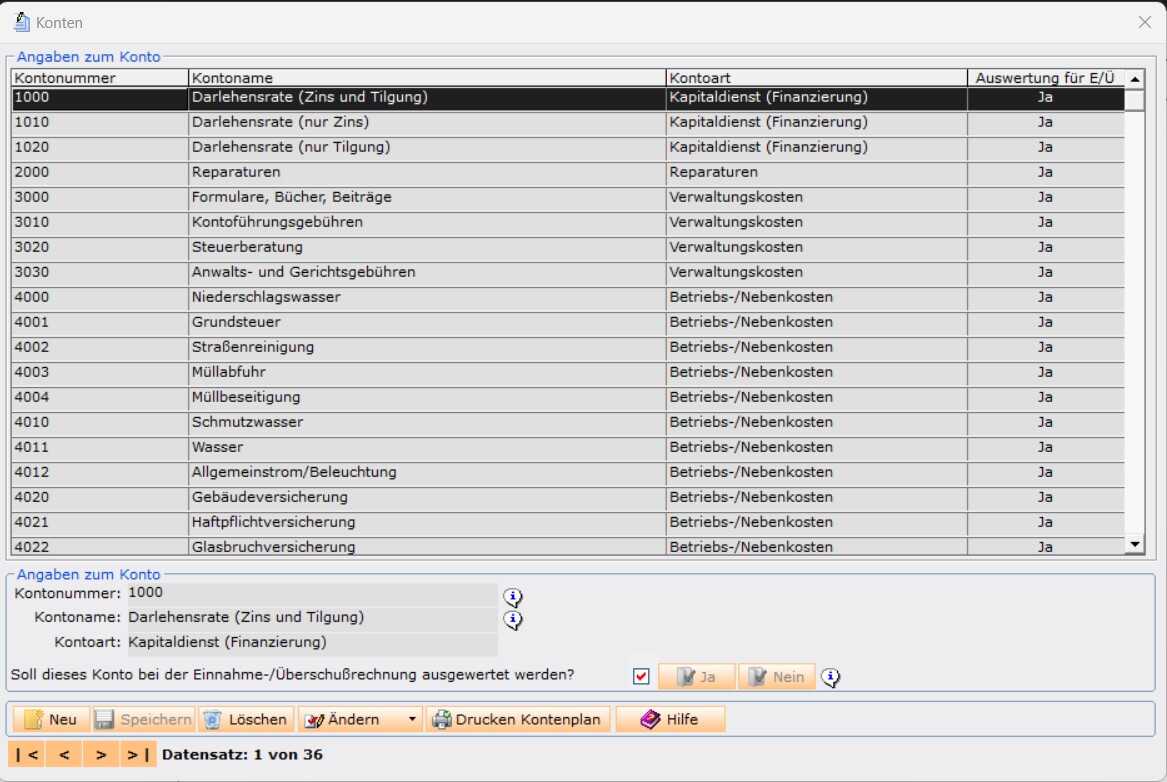
Task: Toggle the Einnahme-/Überschußrechnung checkbox
Action: pos(641,676)
